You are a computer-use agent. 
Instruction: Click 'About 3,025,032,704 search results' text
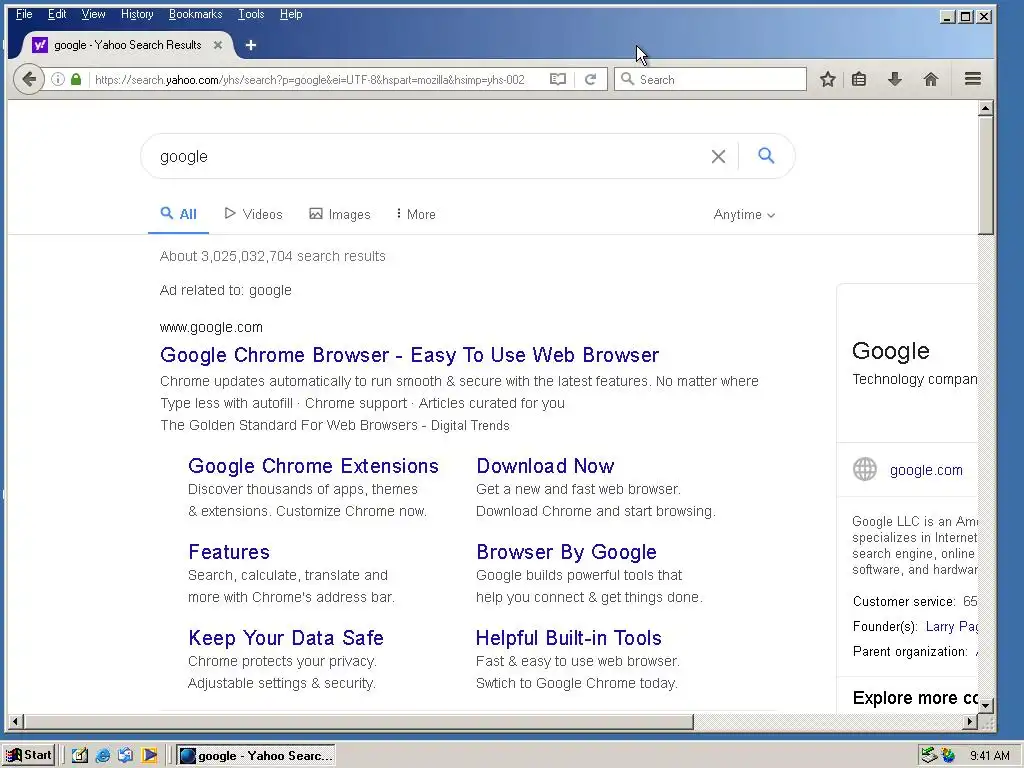[273, 256]
